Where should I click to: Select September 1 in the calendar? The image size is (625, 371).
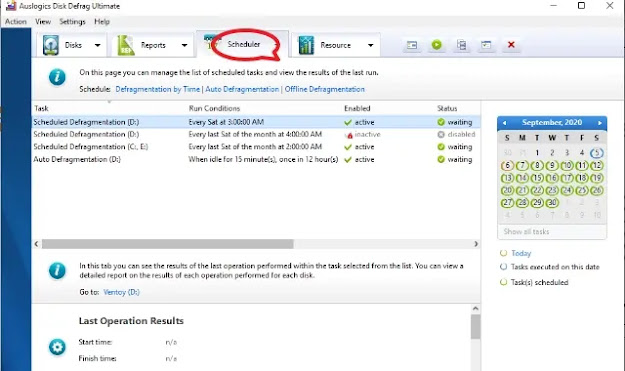pos(537,153)
